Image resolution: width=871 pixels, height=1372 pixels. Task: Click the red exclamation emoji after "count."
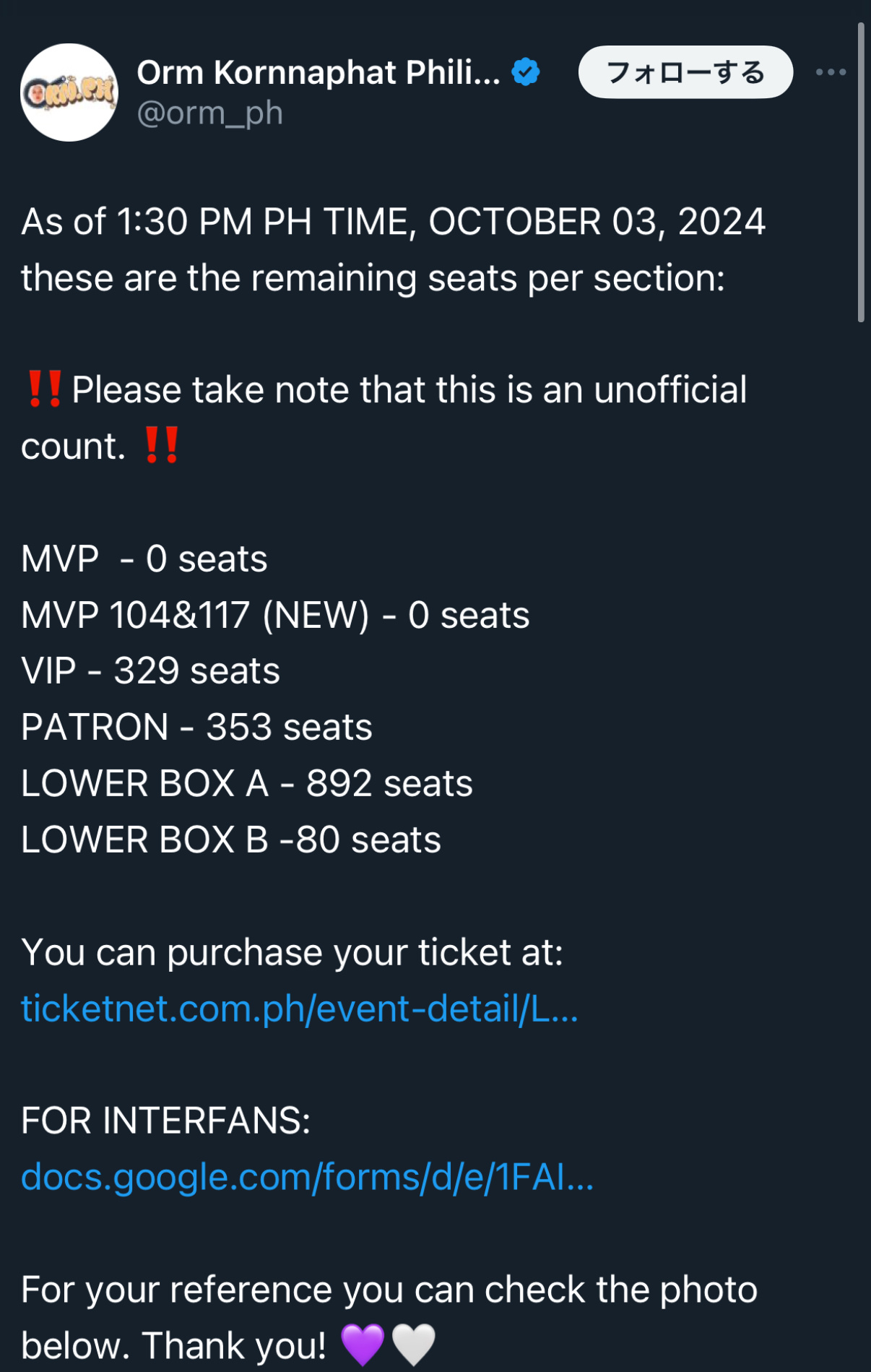click(161, 445)
